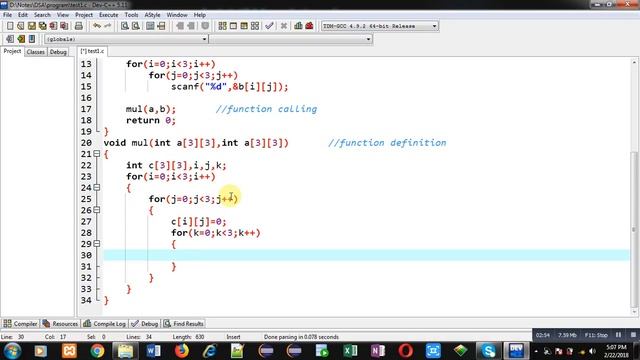640x360 pixels.
Task: Open the Edit menu
Action: pos(23,15)
